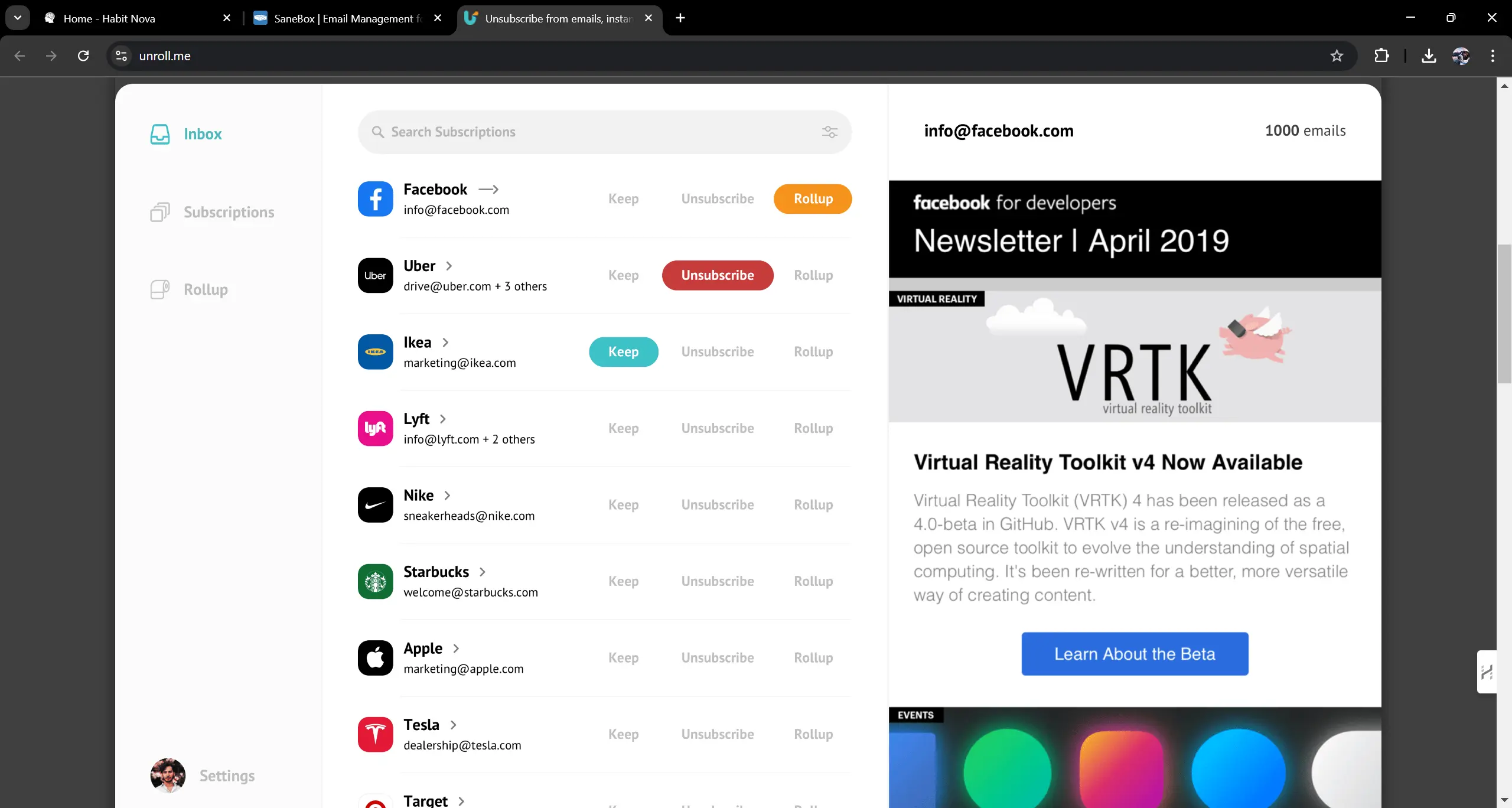The width and height of the screenshot is (1512, 808).
Task: Expand the Apple subscription chevron
Action: click(x=456, y=649)
